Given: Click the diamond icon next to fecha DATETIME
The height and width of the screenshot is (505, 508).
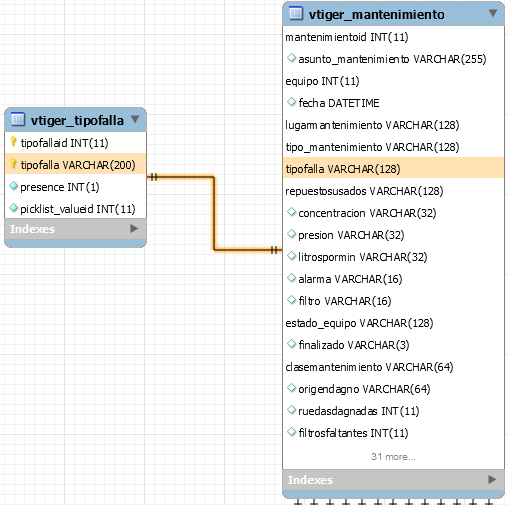Looking at the screenshot, I should (291, 102).
